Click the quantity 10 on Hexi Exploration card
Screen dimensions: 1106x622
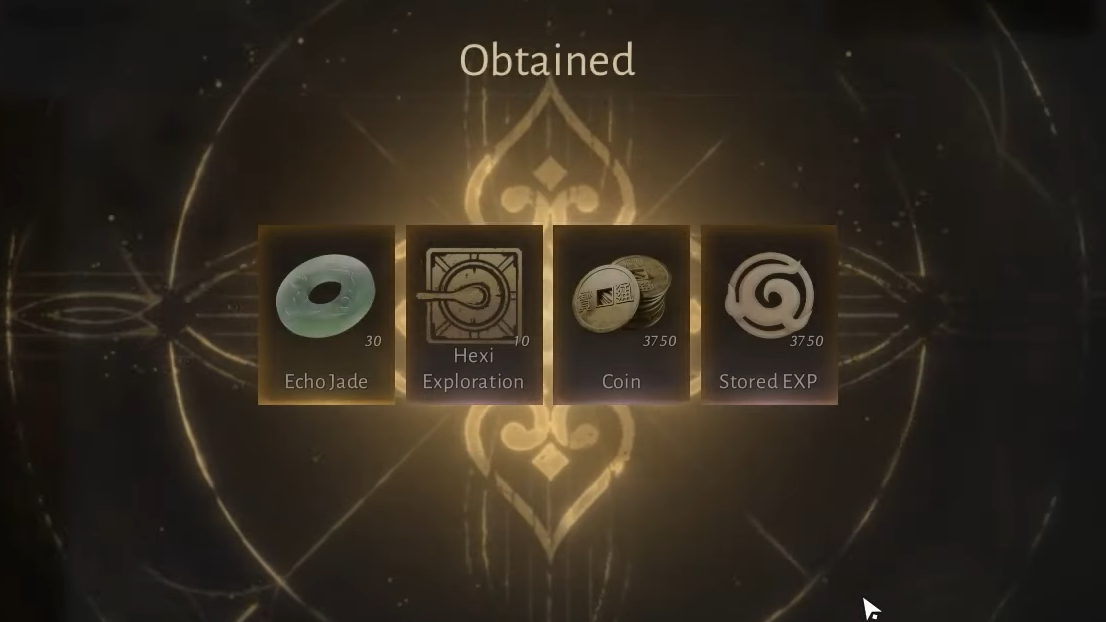coord(521,341)
